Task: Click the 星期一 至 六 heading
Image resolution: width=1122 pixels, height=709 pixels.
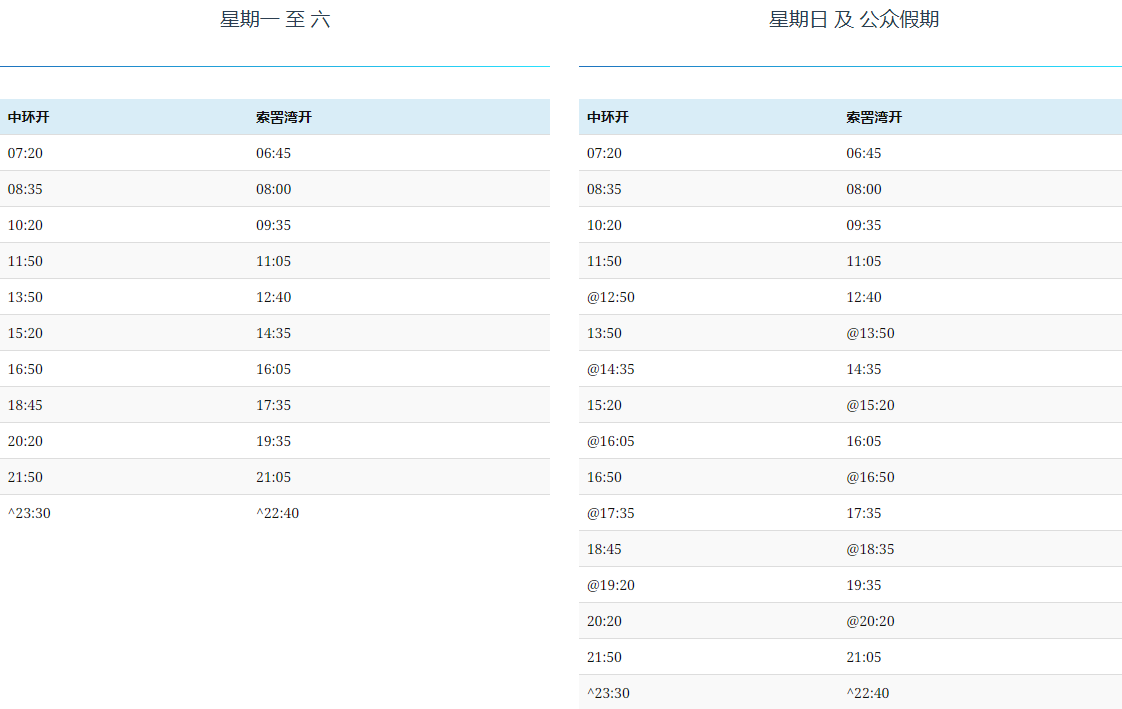Action: pos(275,19)
